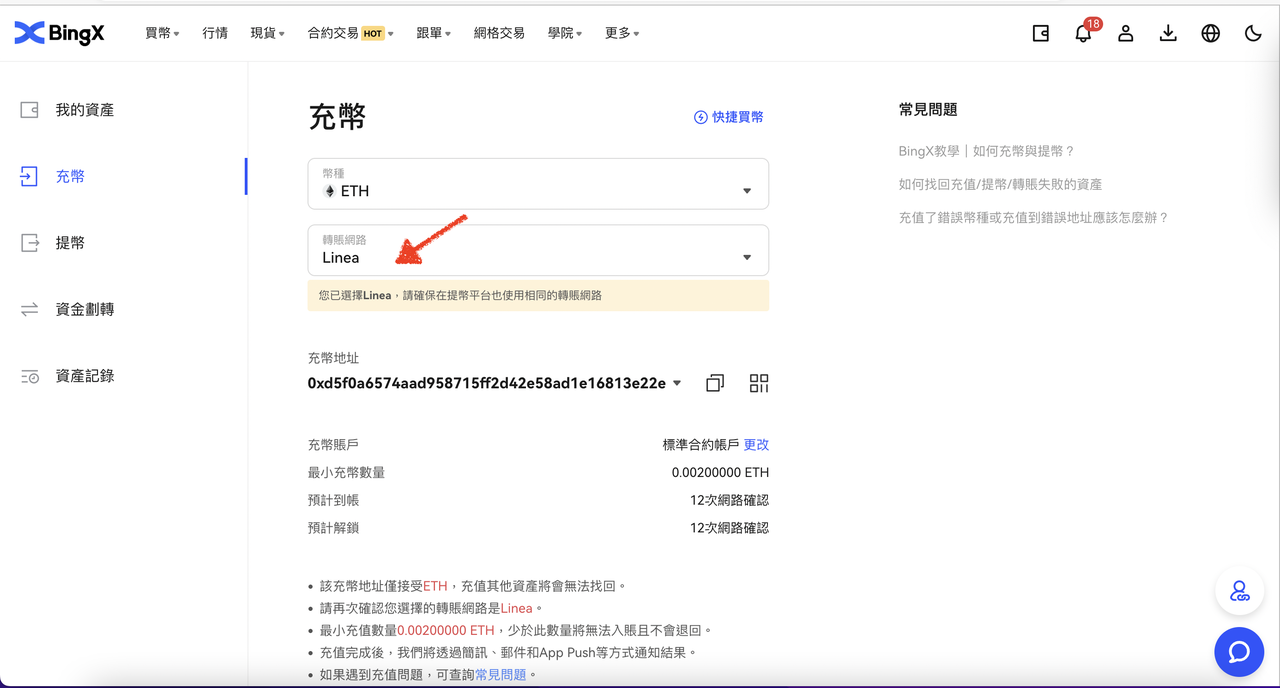Viewport: 1280px width, 688px height.
Task: Open FAQ 充值了錯誤幣種或充值到錯誤地址應該怎麼辦
Action: click(x=1033, y=217)
